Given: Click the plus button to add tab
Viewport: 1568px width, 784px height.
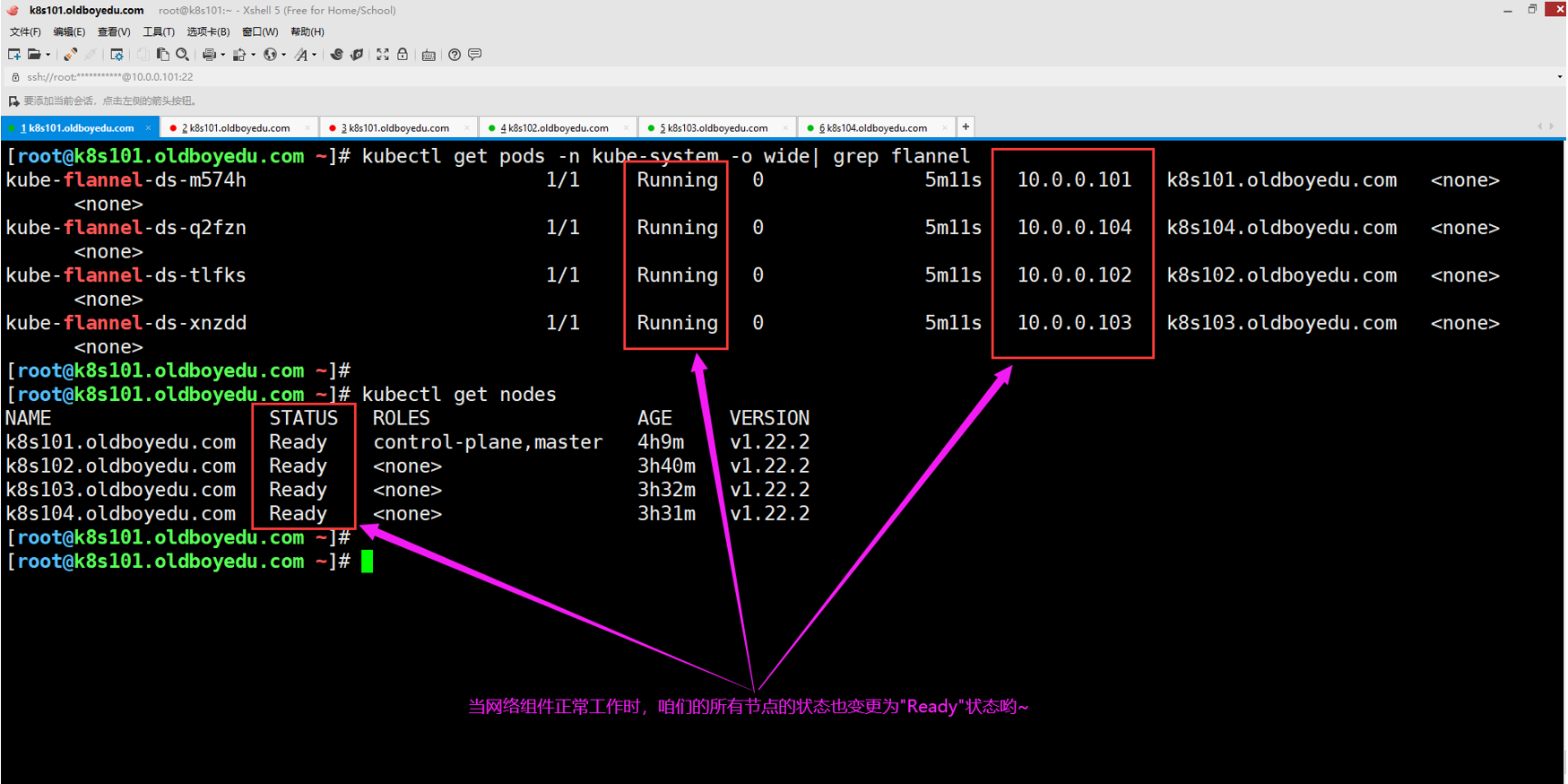Looking at the screenshot, I should coord(966,127).
